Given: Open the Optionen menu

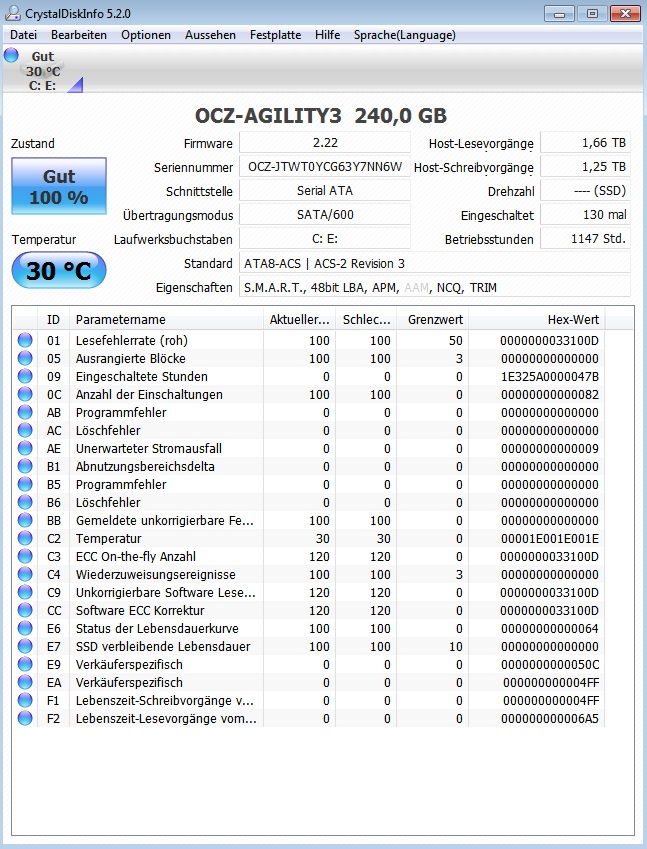Looking at the screenshot, I should point(146,35).
